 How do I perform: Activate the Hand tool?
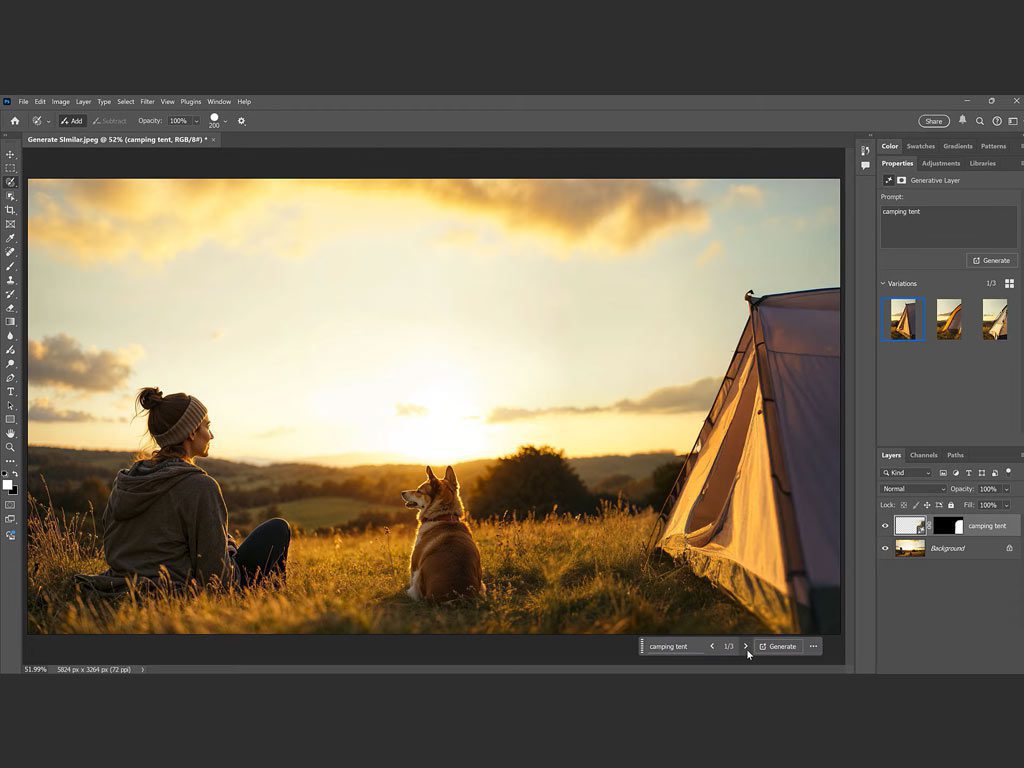(11, 434)
